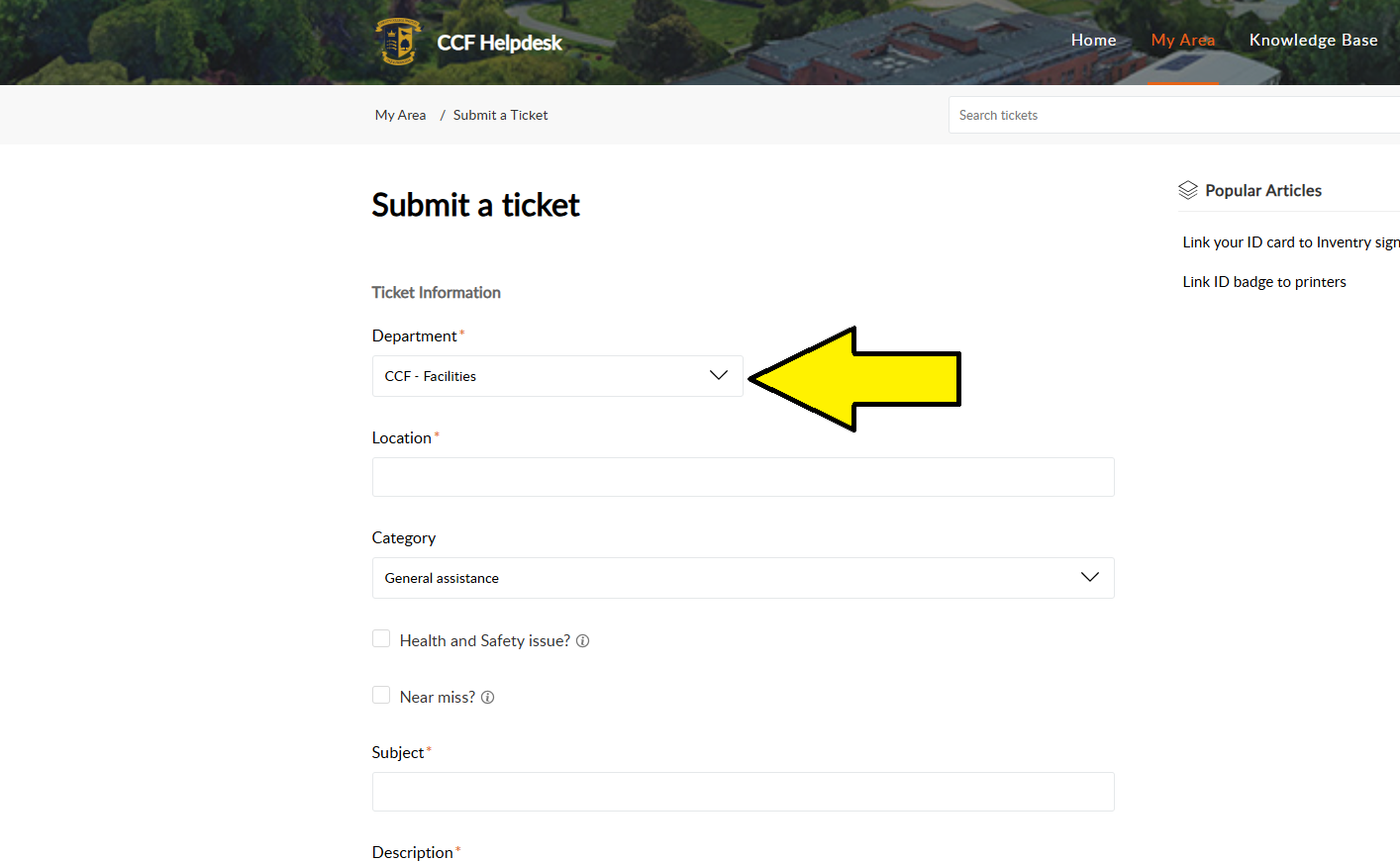The height and width of the screenshot is (862, 1400).
Task: Click the Near miss info icon
Action: tap(488, 698)
